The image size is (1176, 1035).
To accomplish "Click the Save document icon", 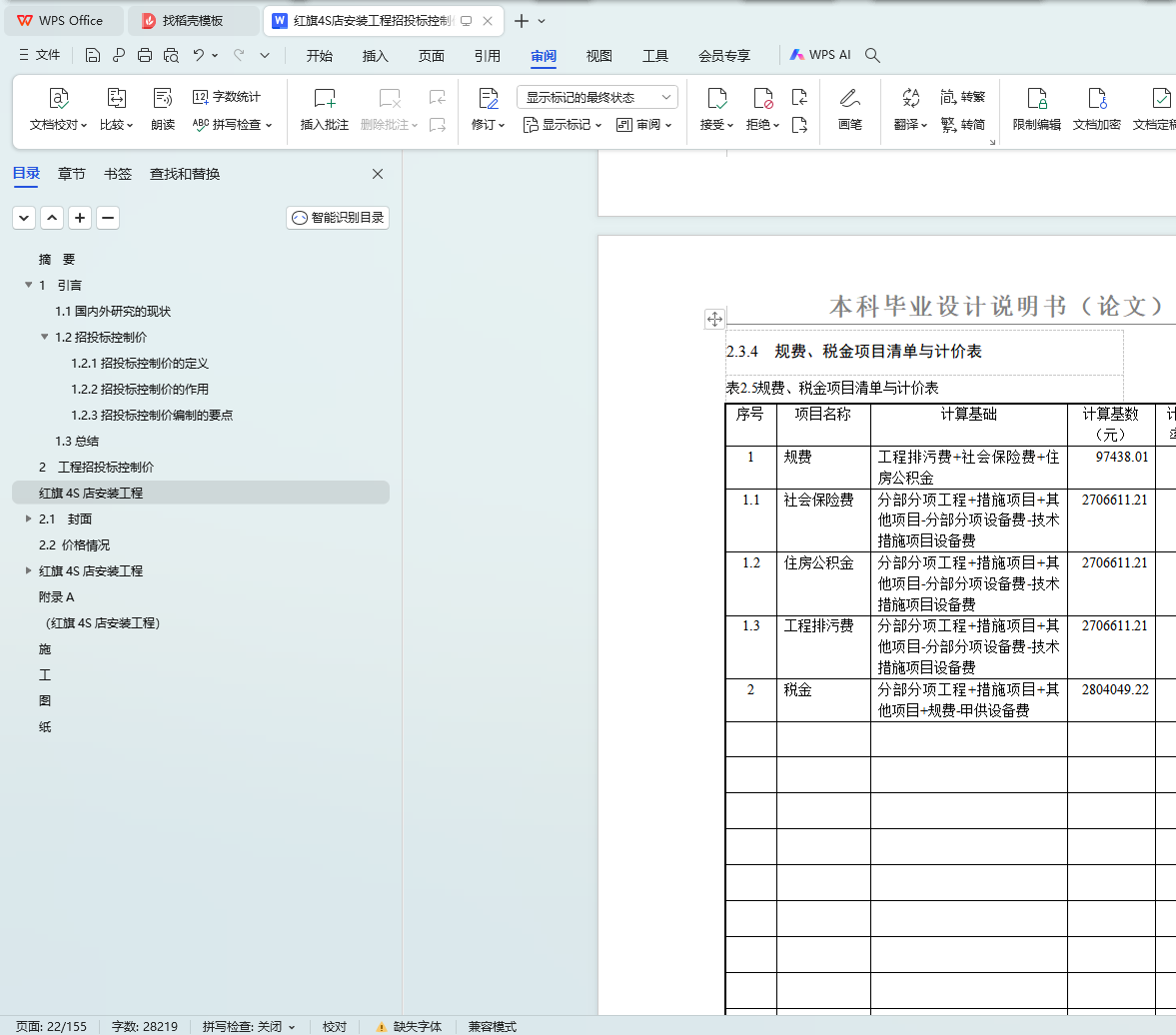I will tap(92, 55).
